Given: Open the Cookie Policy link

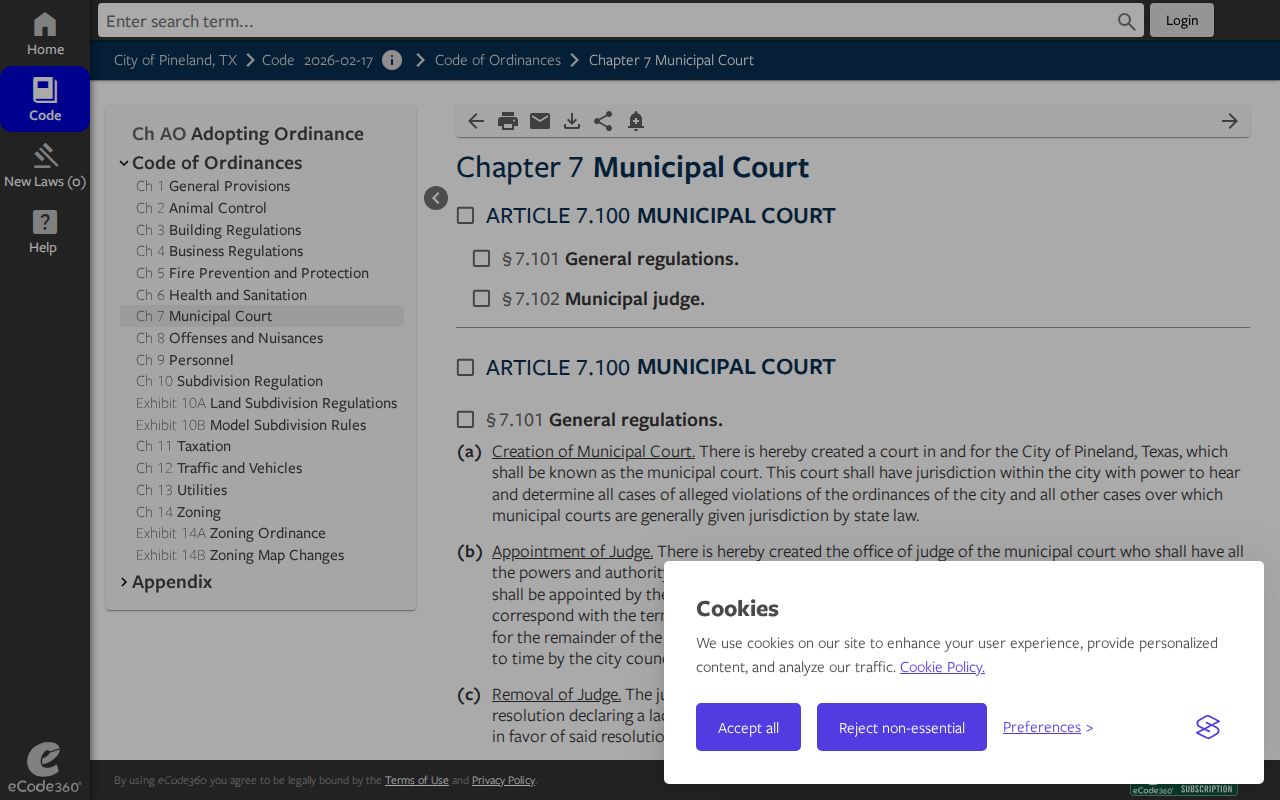Looking at the screenshot, I should (x=942, y=667).
